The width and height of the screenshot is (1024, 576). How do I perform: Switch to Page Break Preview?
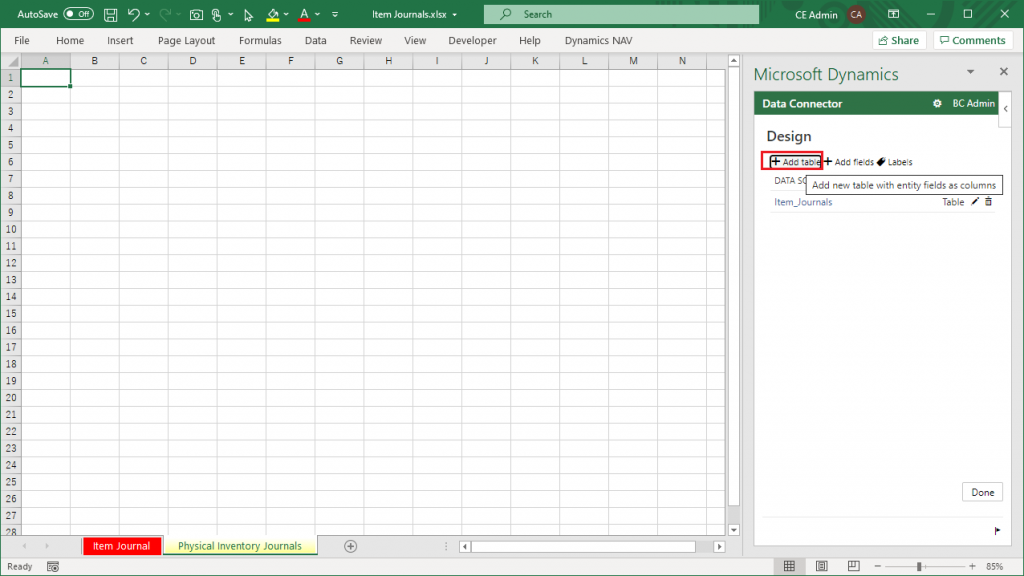coord(854,566)
